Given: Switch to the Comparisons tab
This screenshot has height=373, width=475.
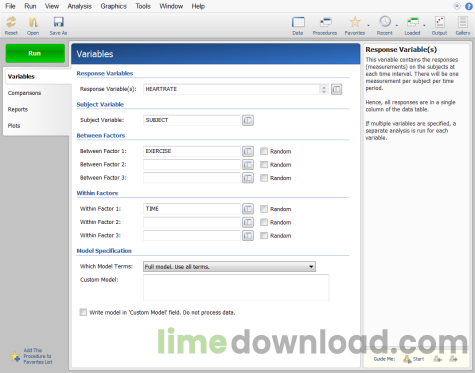Looking at the screenshot, I should click(x=24, y=93).
